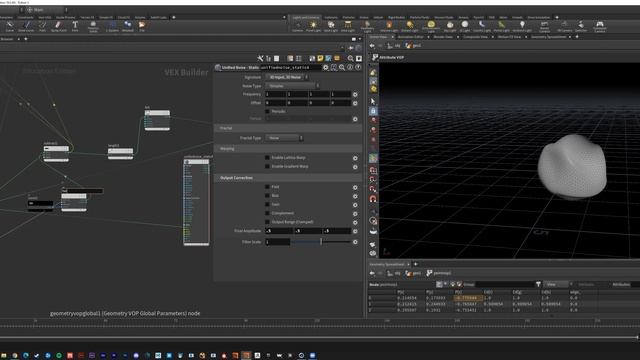Enable the Periodic checkbox

tap(267, 111)
